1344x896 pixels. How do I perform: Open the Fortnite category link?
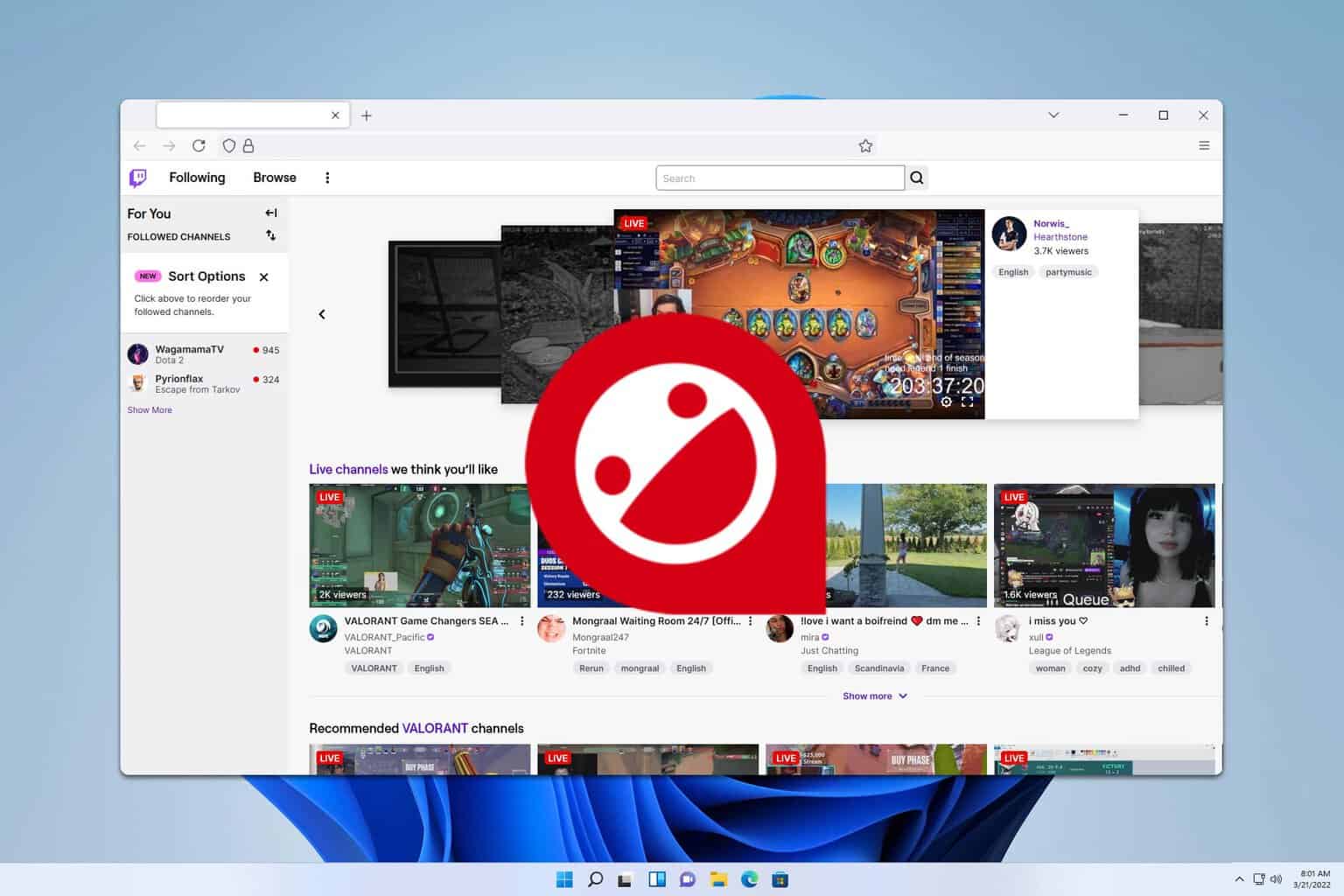tap(589, 651)
